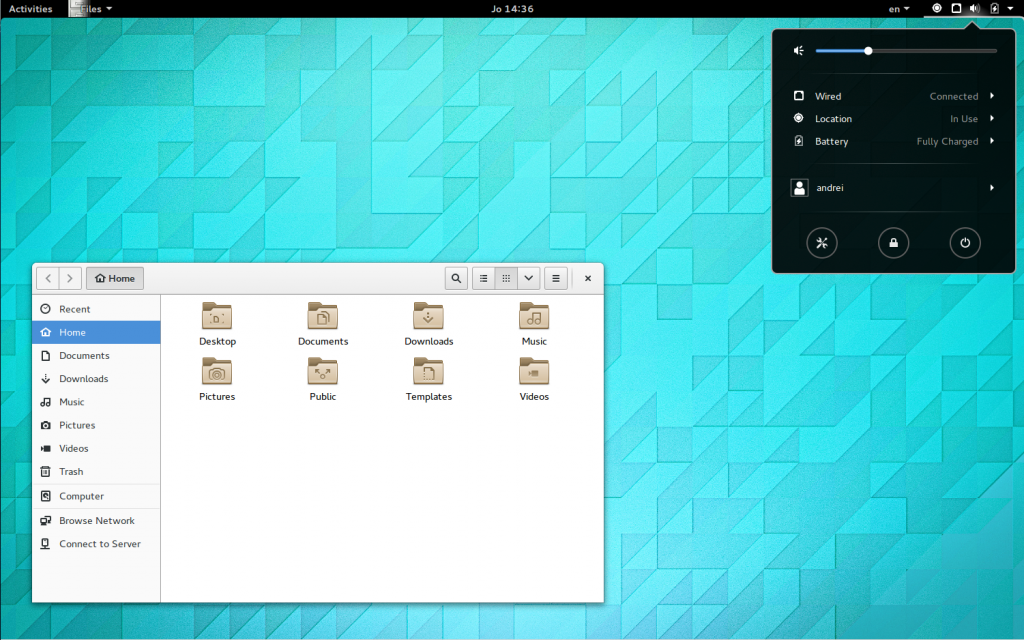The height and width of the screenshot is (640, 1024).
Task: Go forward using the right arrow
Action: 70,278
